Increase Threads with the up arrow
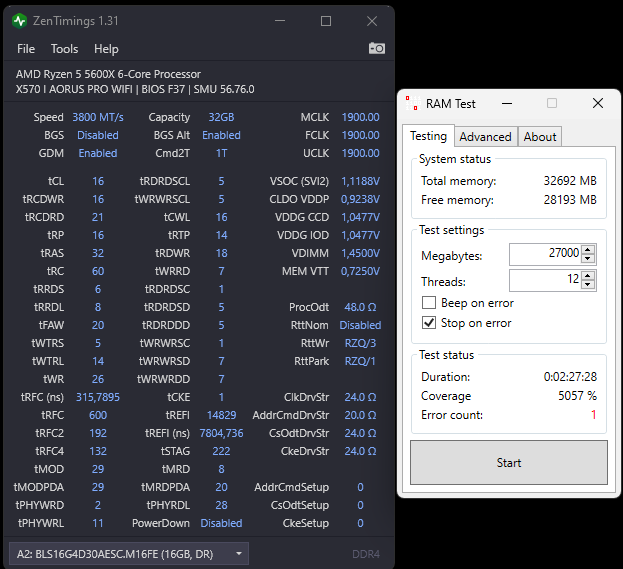This screenshot has width=623, height=569. pyautogui.click(x=588, y=275)
